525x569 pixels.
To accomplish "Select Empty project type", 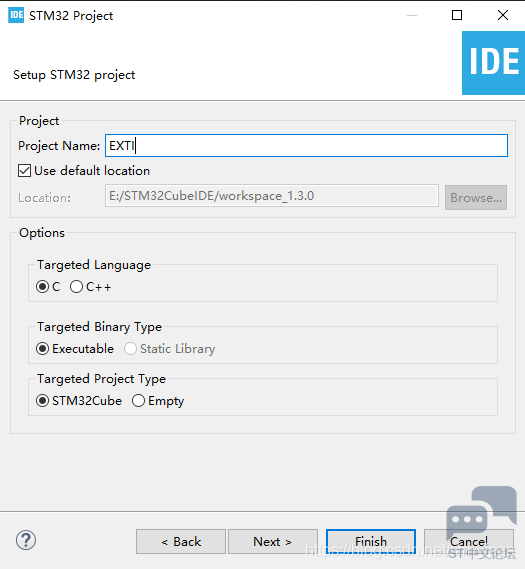I will point(138,401).
